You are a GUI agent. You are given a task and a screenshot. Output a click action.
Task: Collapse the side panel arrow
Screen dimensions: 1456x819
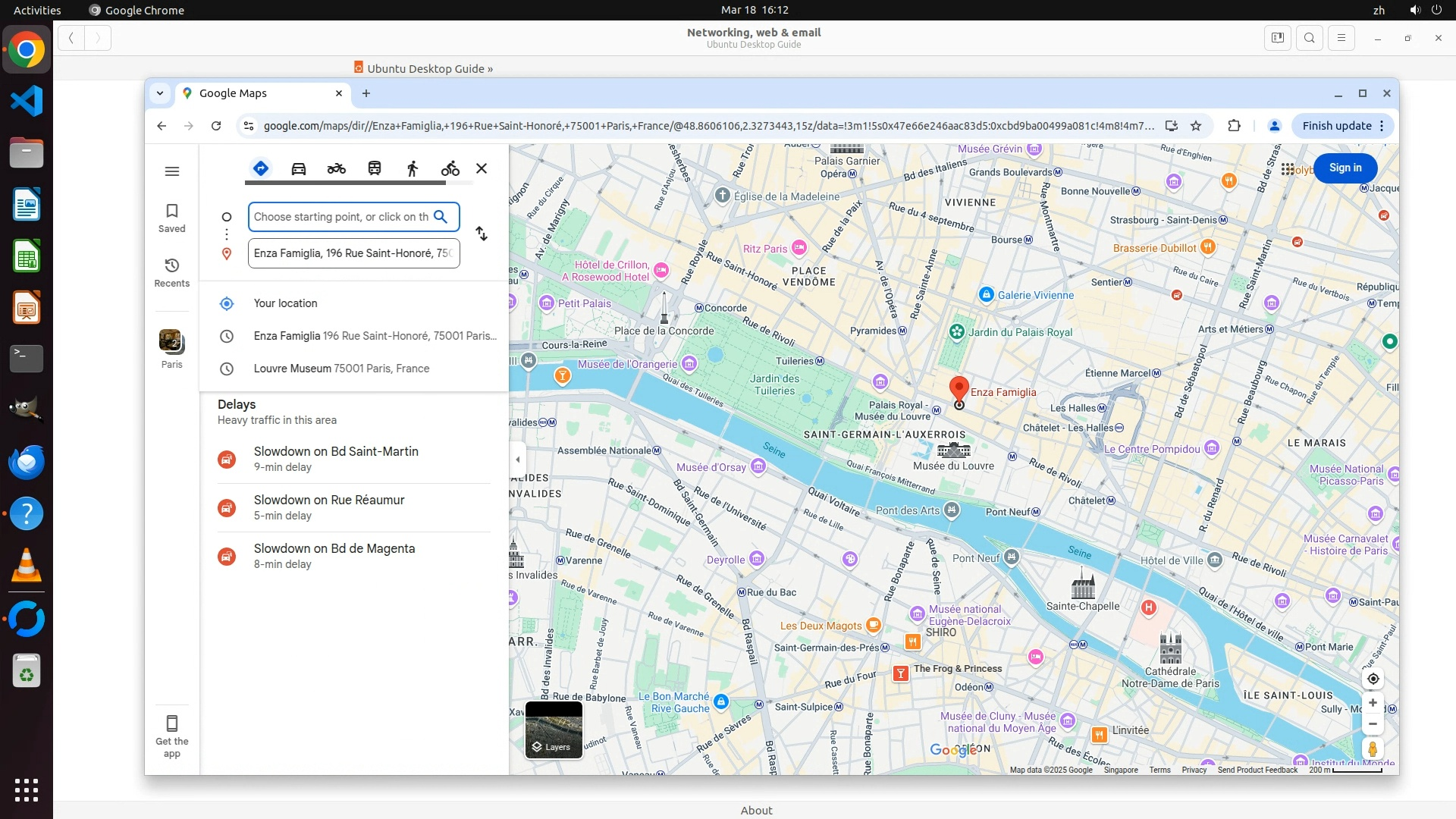[518, 460]
